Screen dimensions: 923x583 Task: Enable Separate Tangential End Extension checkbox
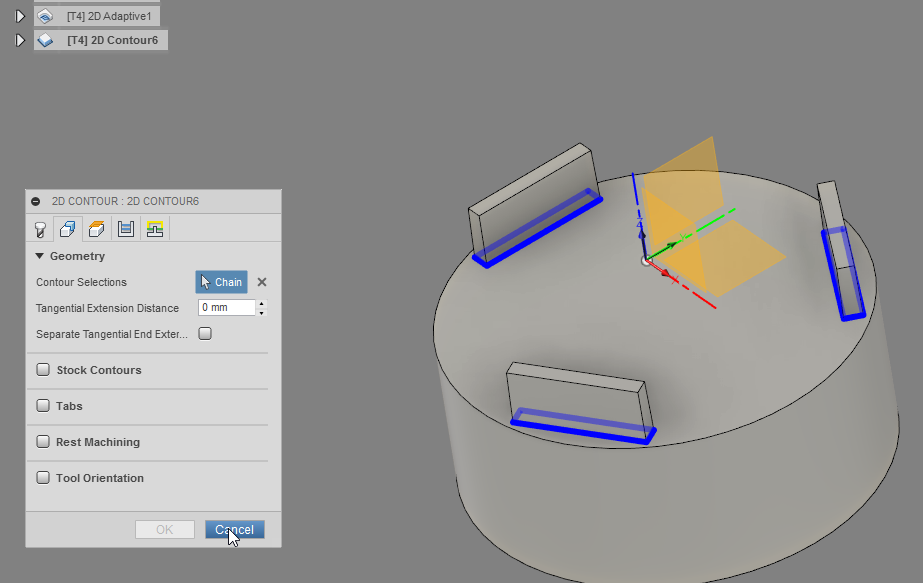click(x=205, y=334)
